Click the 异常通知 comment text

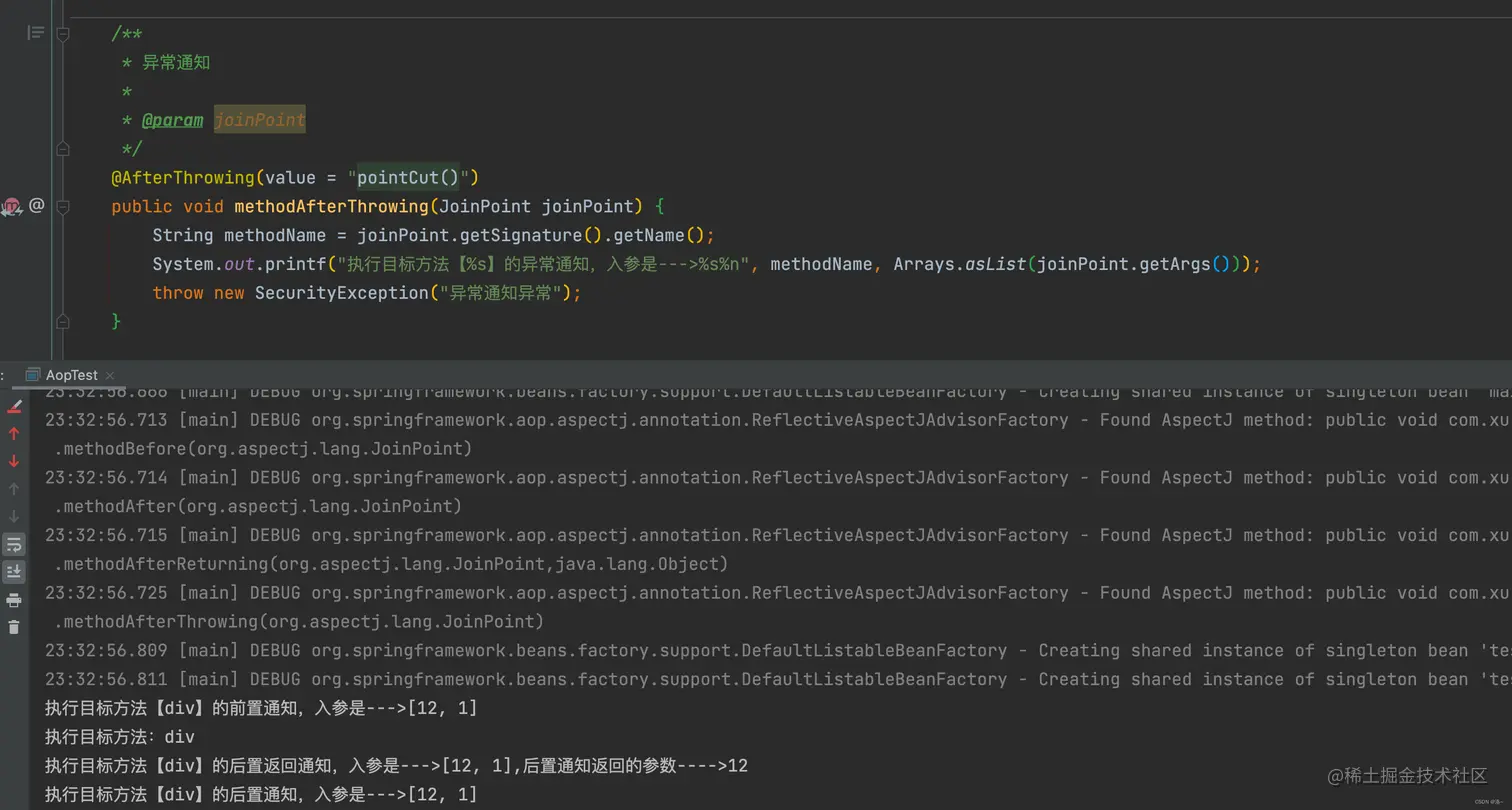(176, 62)
